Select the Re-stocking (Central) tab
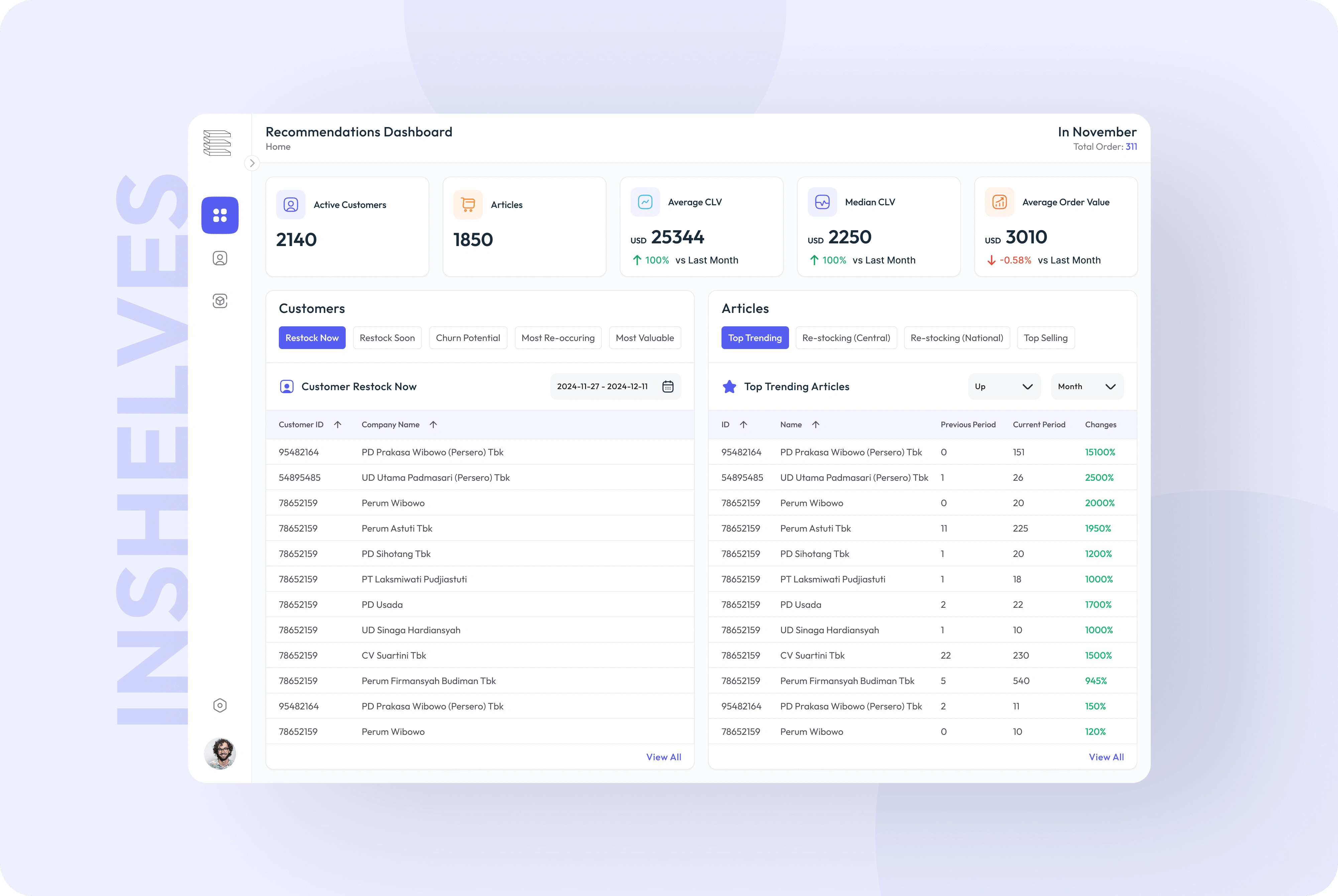The height and width of the screenshot is (896, 1338). (x=846, y=338)
